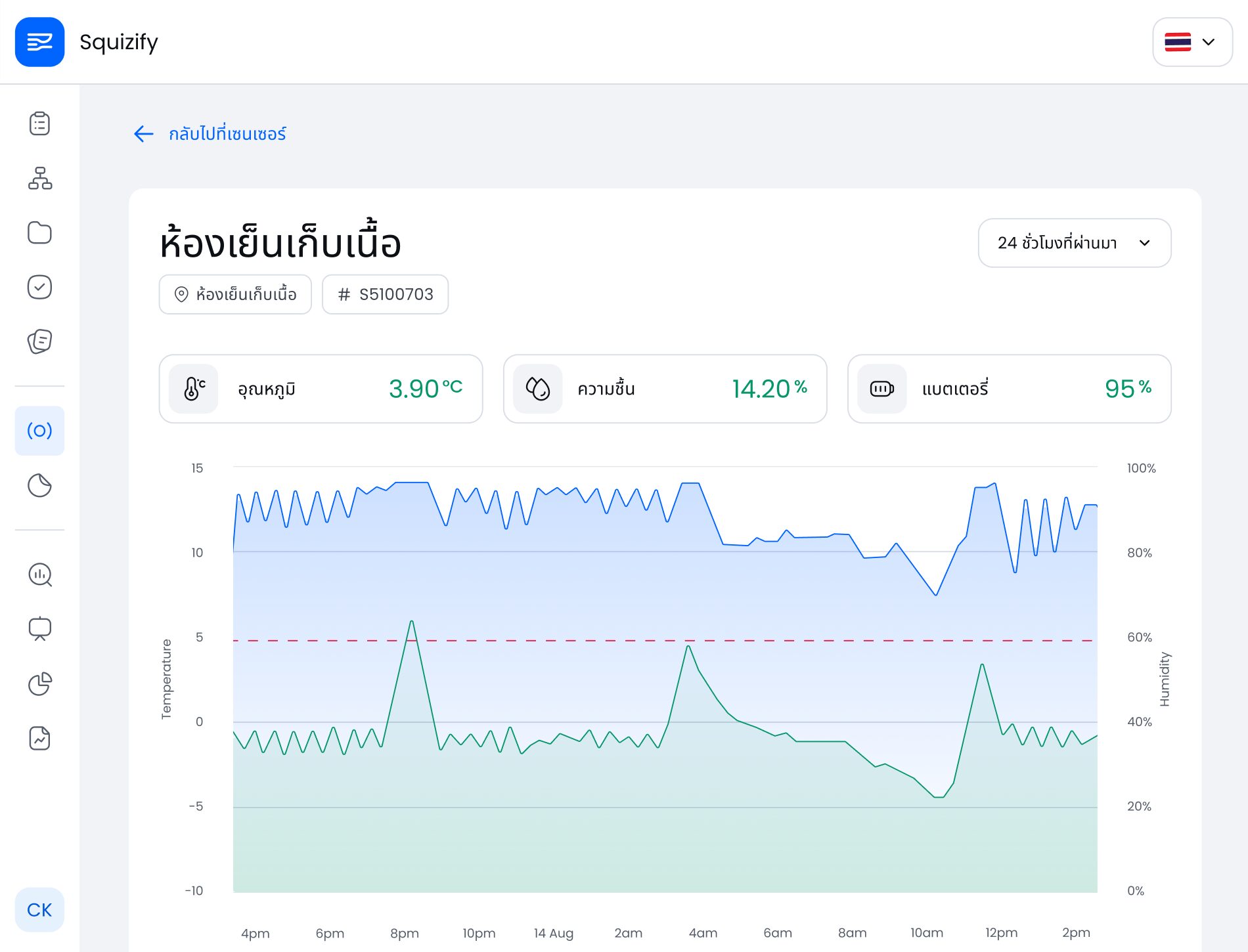Open the clipboard checklist icon in sidebar
The width and height of the screenshot is (1248, 952).
39,123
